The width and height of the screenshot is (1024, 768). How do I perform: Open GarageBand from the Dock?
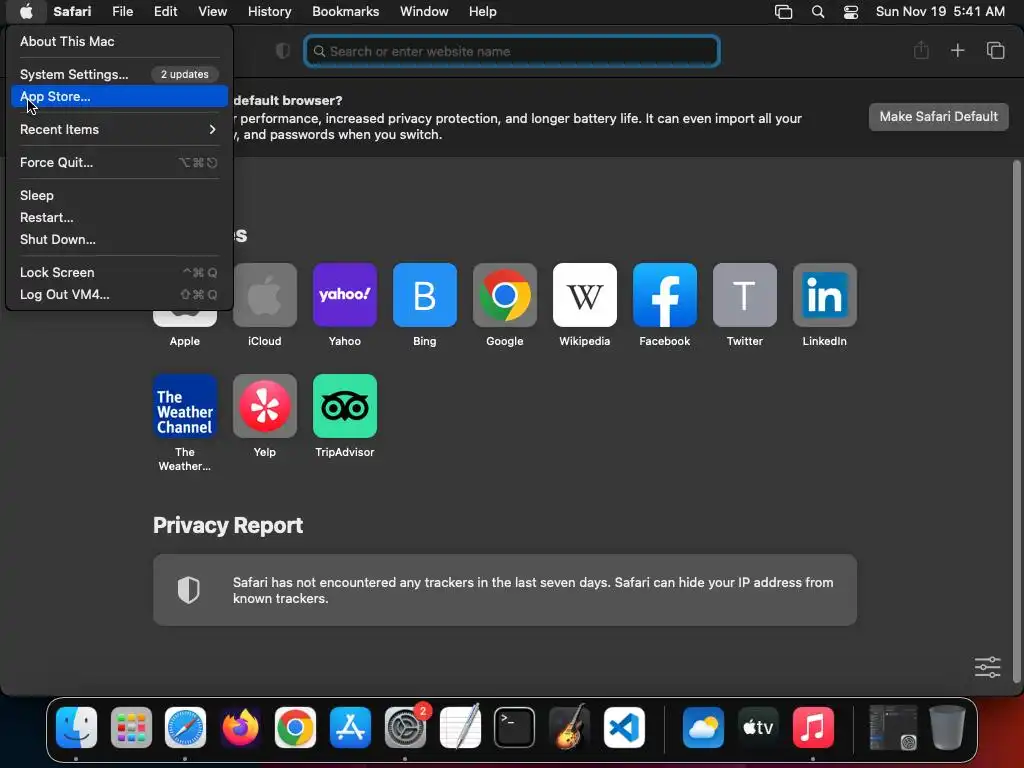[569, 727]
